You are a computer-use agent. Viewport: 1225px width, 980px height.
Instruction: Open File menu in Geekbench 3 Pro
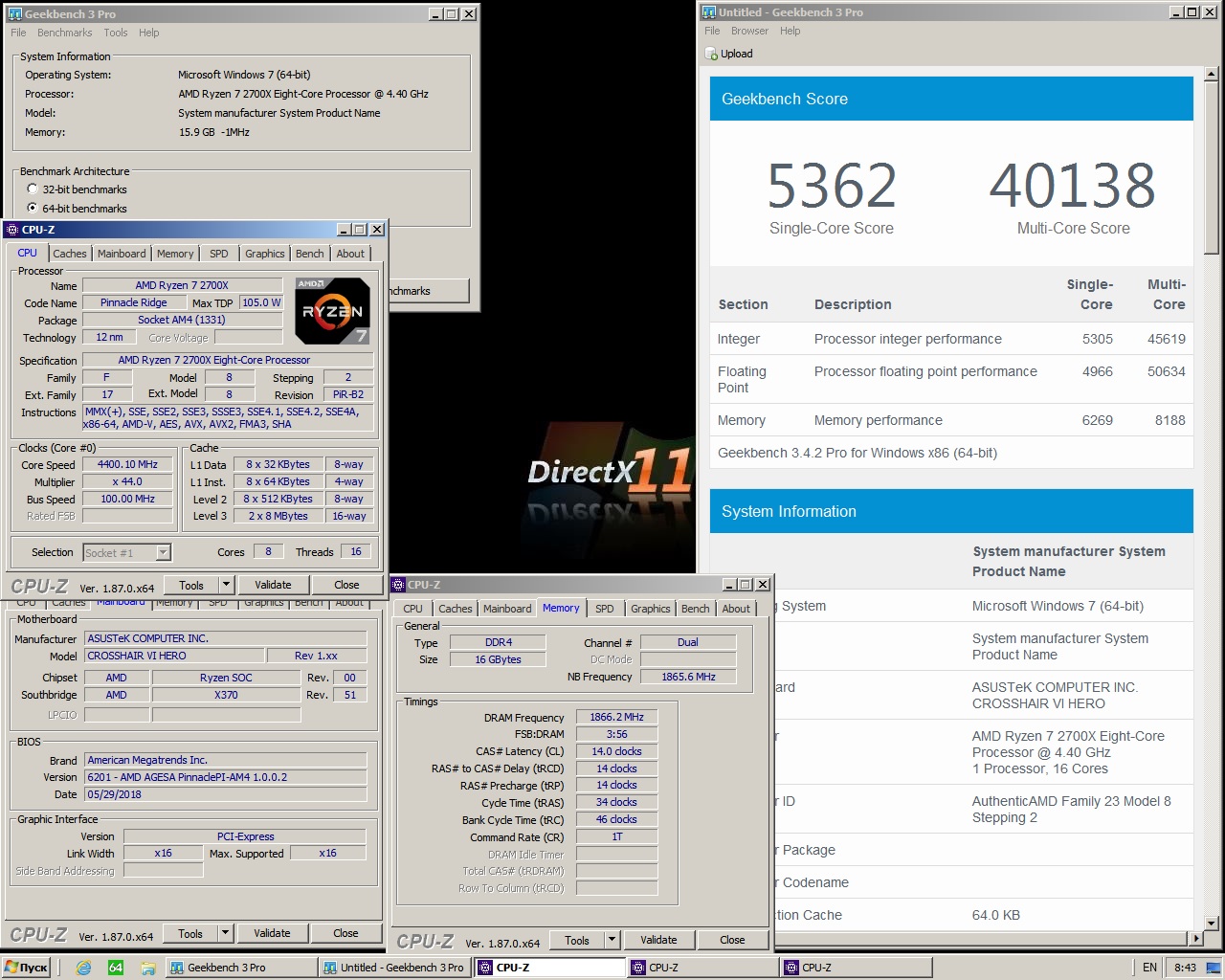[x=18, y=33]
